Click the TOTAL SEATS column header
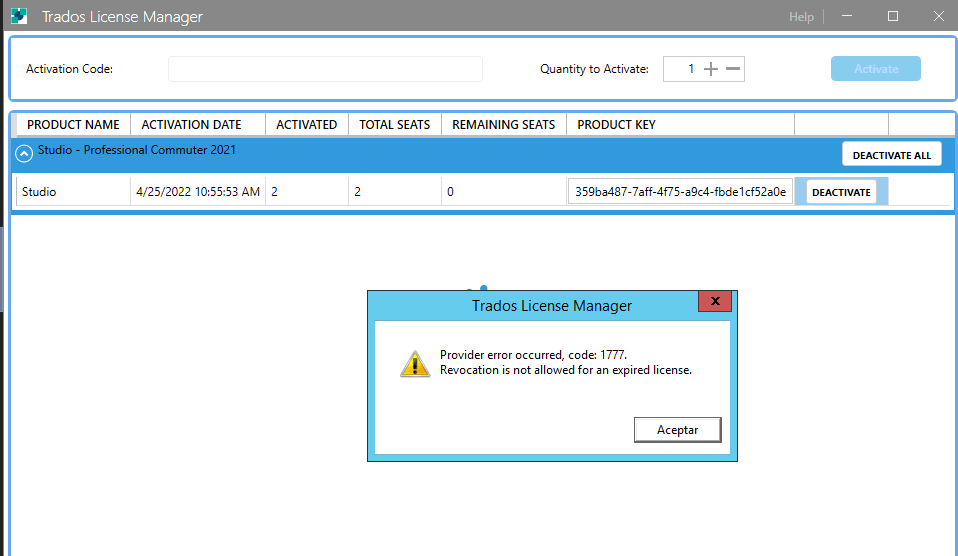Image resolution: width=958 pixels, height=556 pixels. [x=395, y=125]
